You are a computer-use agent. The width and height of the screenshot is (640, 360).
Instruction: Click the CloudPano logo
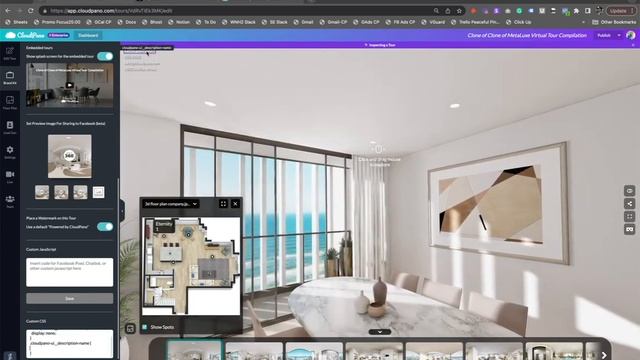(x=24, y=36)
